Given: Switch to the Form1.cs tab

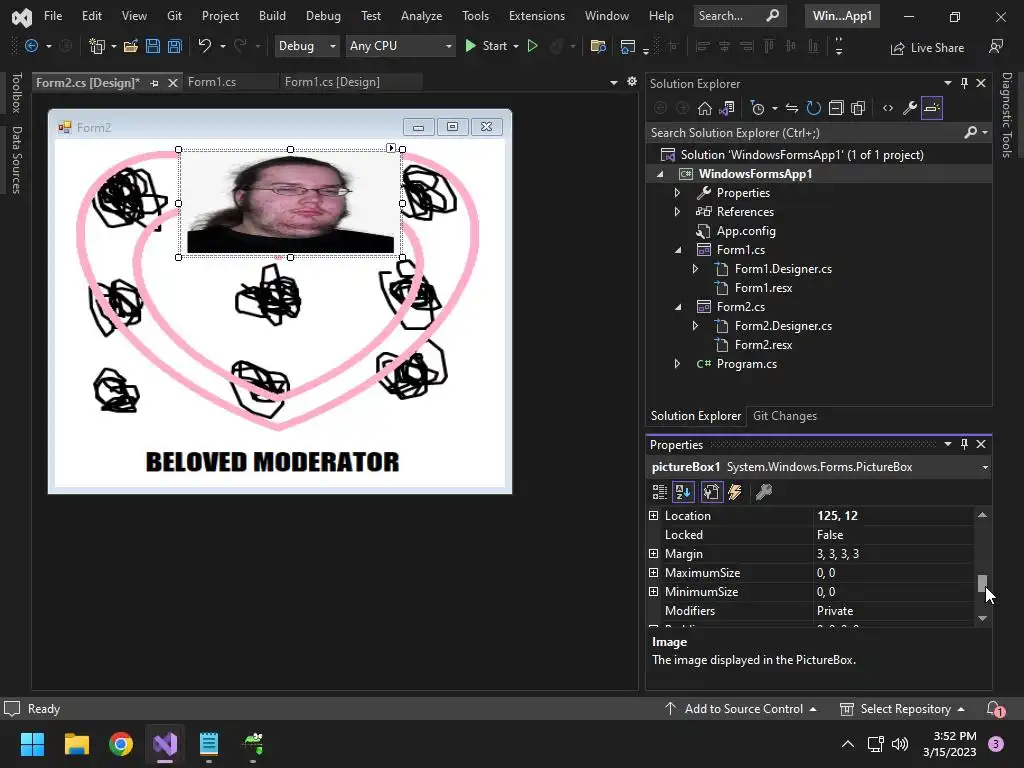Looking at the screenshot, I should coord(212,82).
